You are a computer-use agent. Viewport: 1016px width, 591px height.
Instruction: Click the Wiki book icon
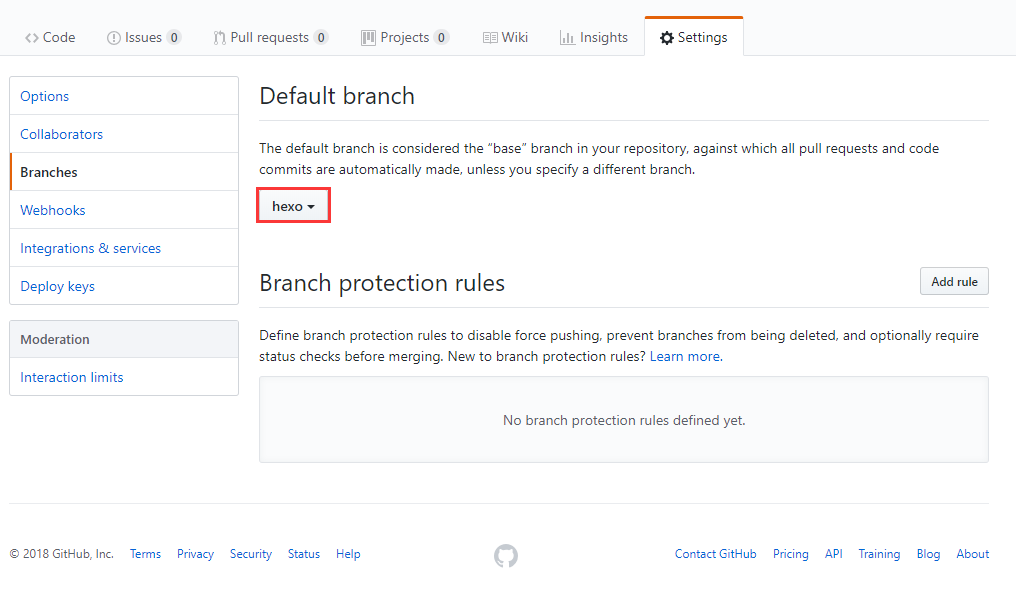(x=490, y=38)
